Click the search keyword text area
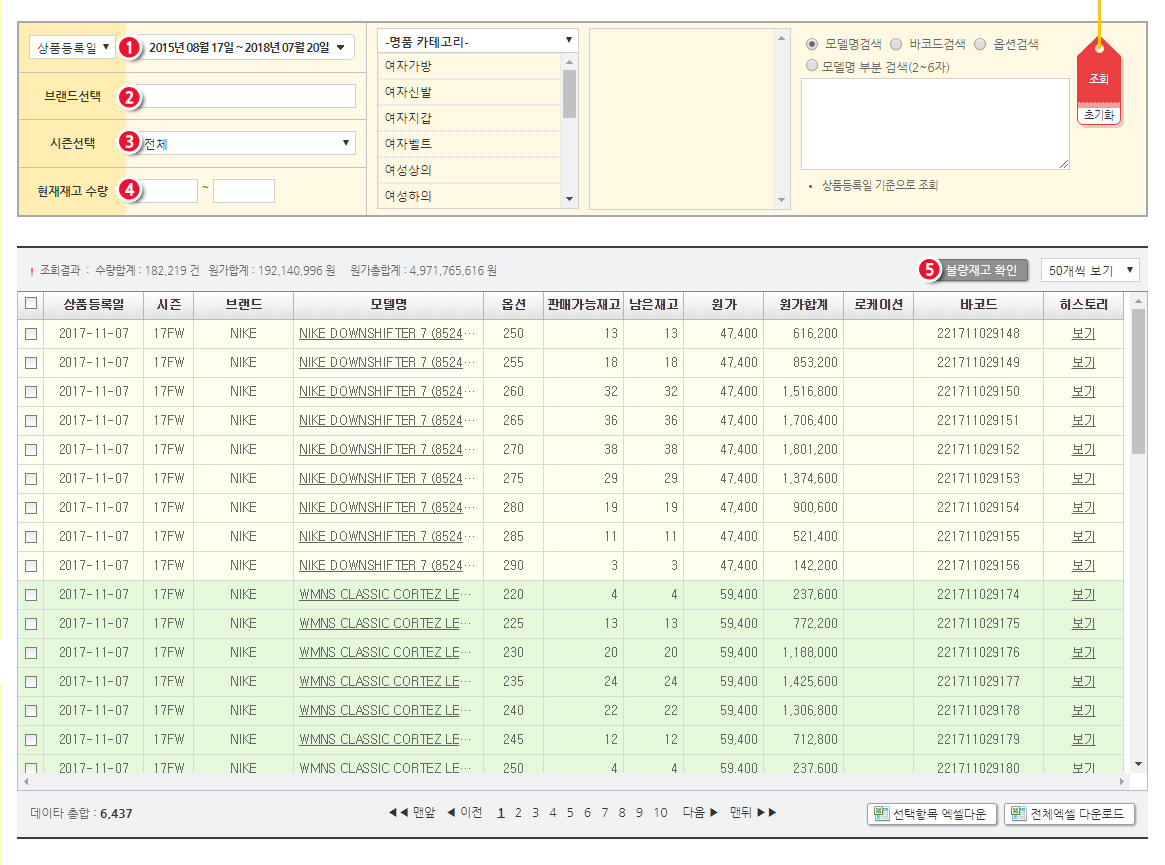 (935, 124)
